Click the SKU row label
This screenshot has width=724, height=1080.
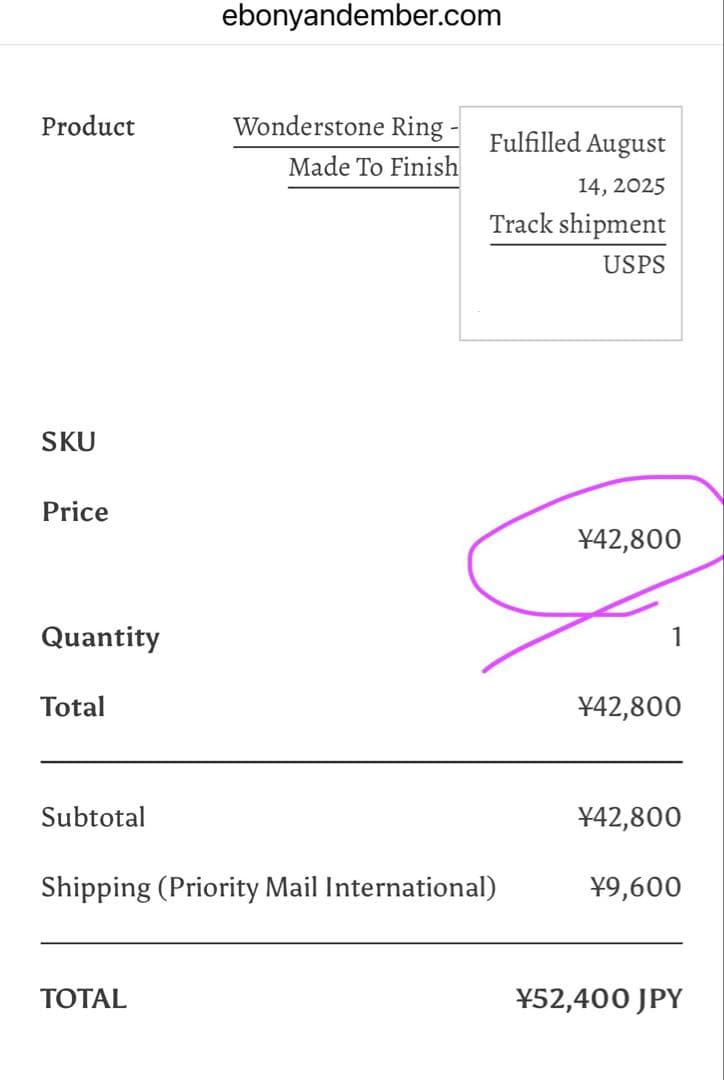(68, 441)
